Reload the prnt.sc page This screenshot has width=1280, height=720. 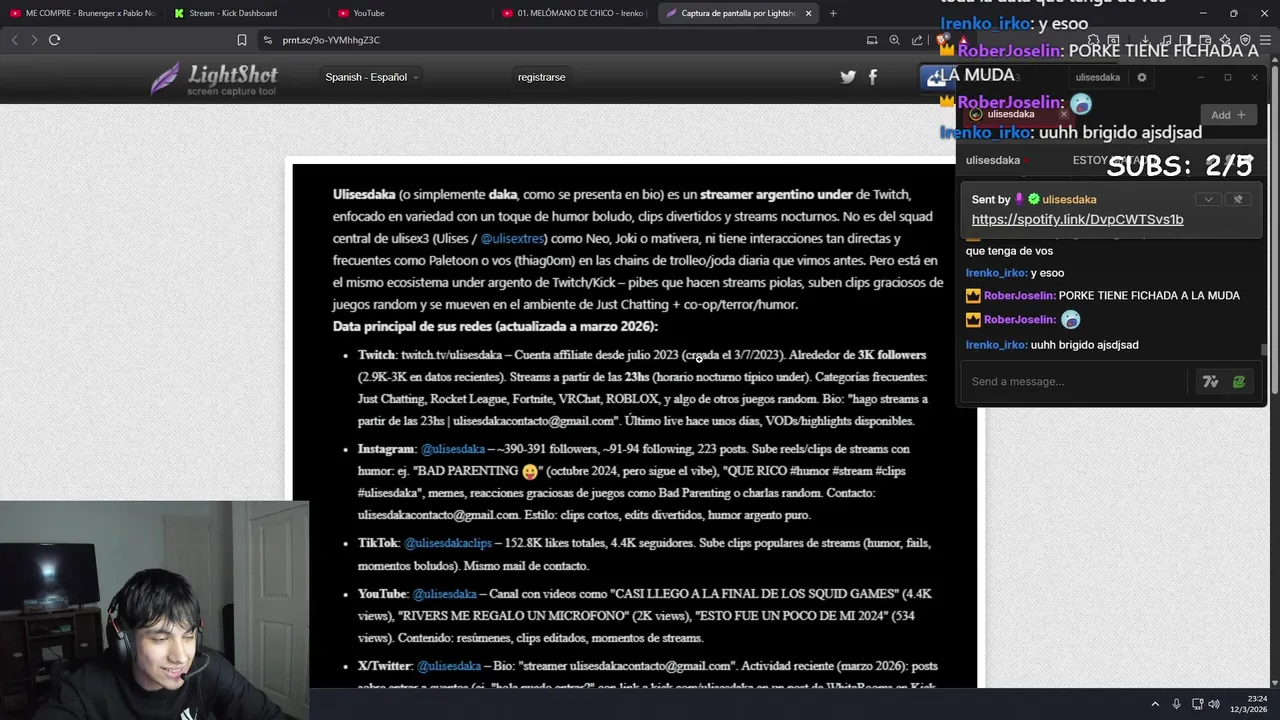tap(54, 40)
